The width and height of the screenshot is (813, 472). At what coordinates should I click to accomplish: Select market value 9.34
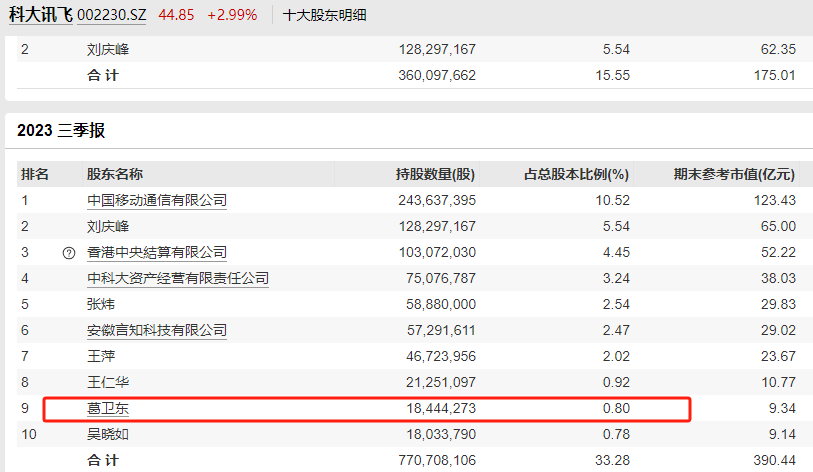(782, 408)
